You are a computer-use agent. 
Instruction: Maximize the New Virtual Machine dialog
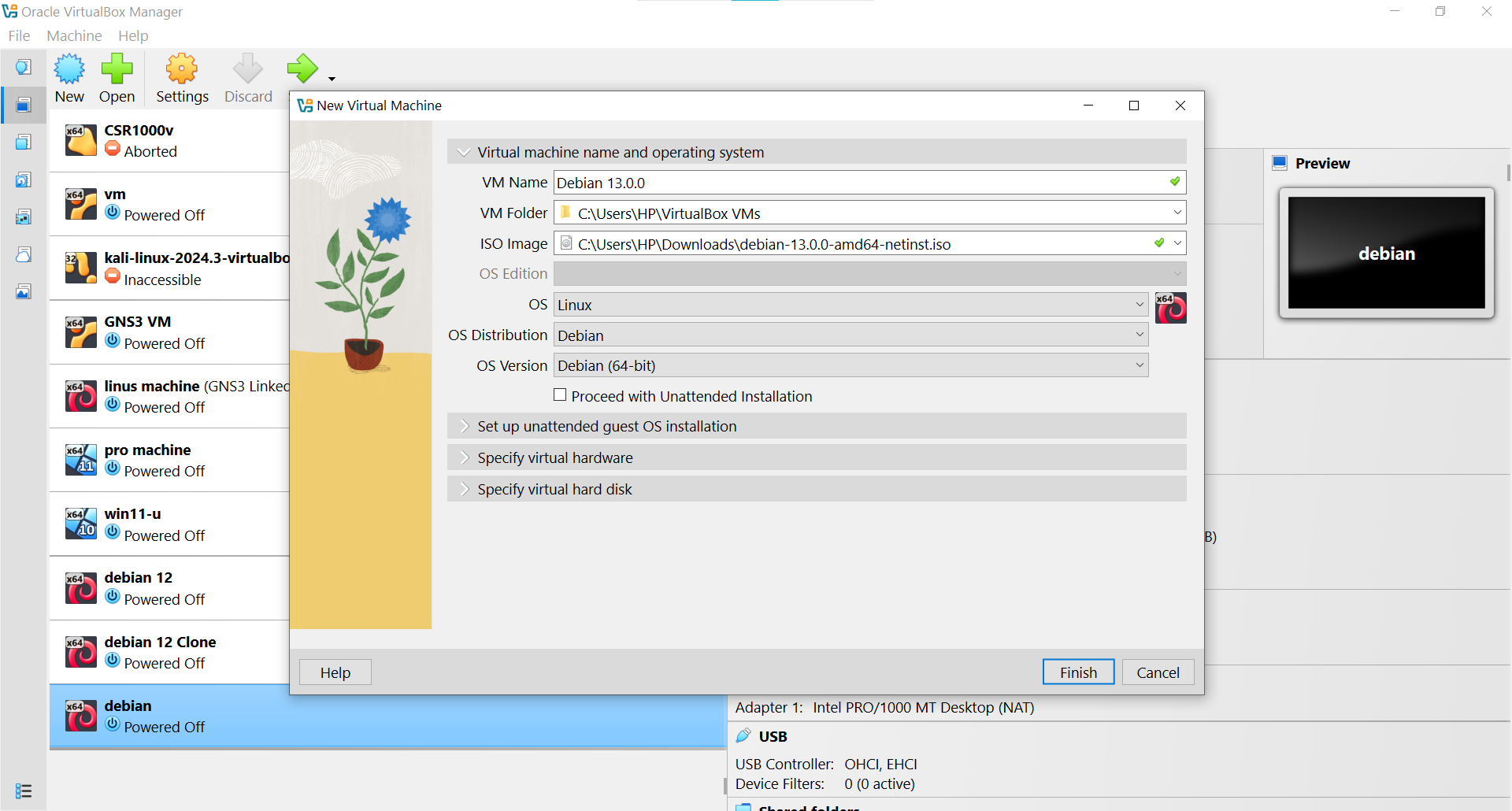click(x=1134, y=106)
